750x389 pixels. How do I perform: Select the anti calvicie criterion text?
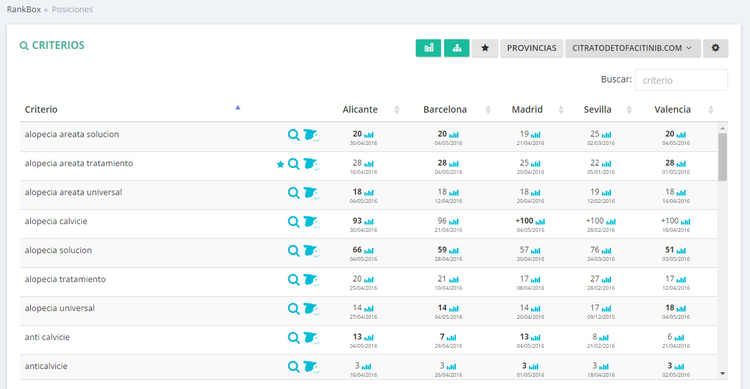[x=47, y=337]
